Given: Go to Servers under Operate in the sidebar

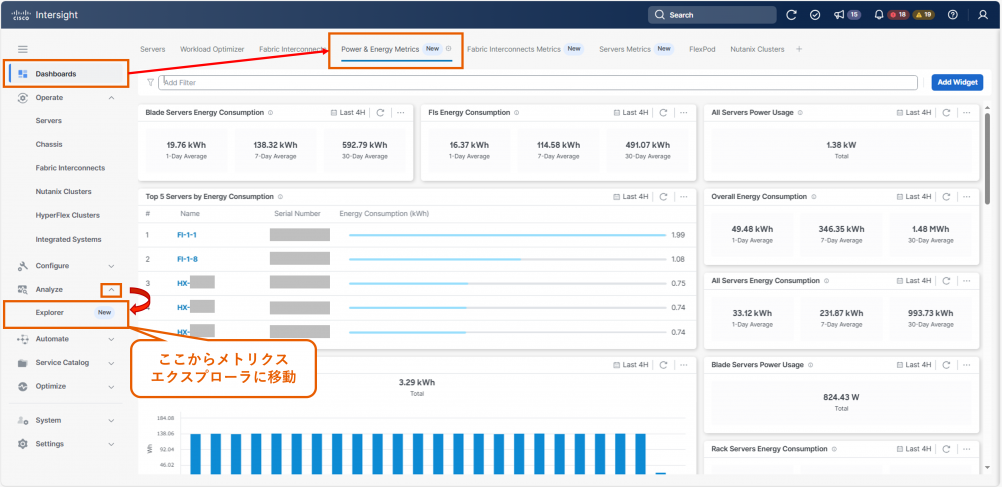Looking at the screenshot, I should pyautogui.click(x=49, y=121).
